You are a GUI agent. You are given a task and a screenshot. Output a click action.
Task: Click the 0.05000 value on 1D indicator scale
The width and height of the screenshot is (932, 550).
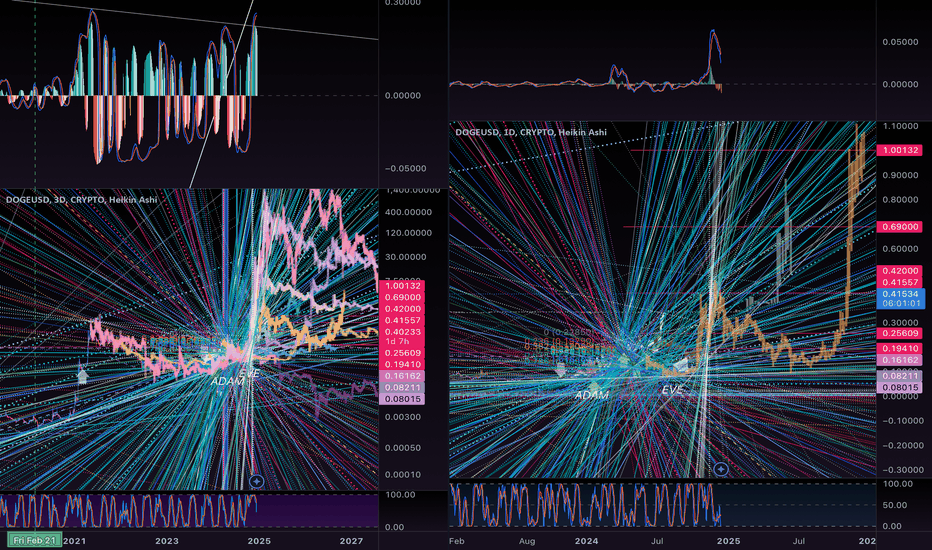[x=900, y=42]
